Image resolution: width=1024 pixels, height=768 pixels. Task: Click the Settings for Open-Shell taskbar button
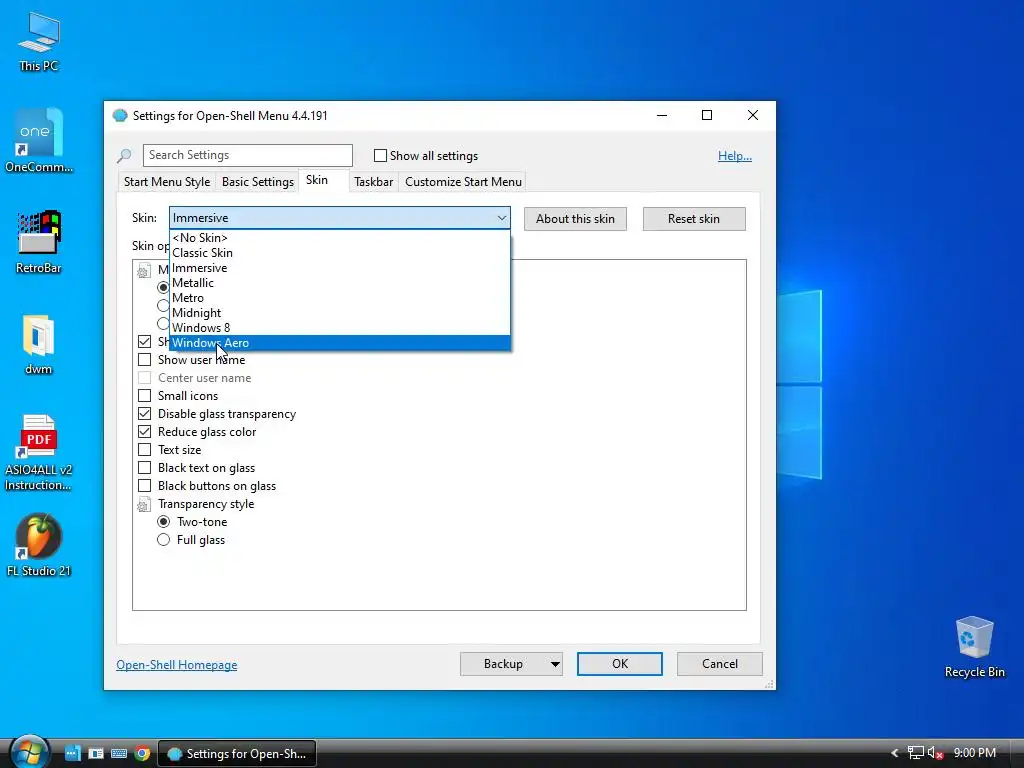tap(237, 754)
